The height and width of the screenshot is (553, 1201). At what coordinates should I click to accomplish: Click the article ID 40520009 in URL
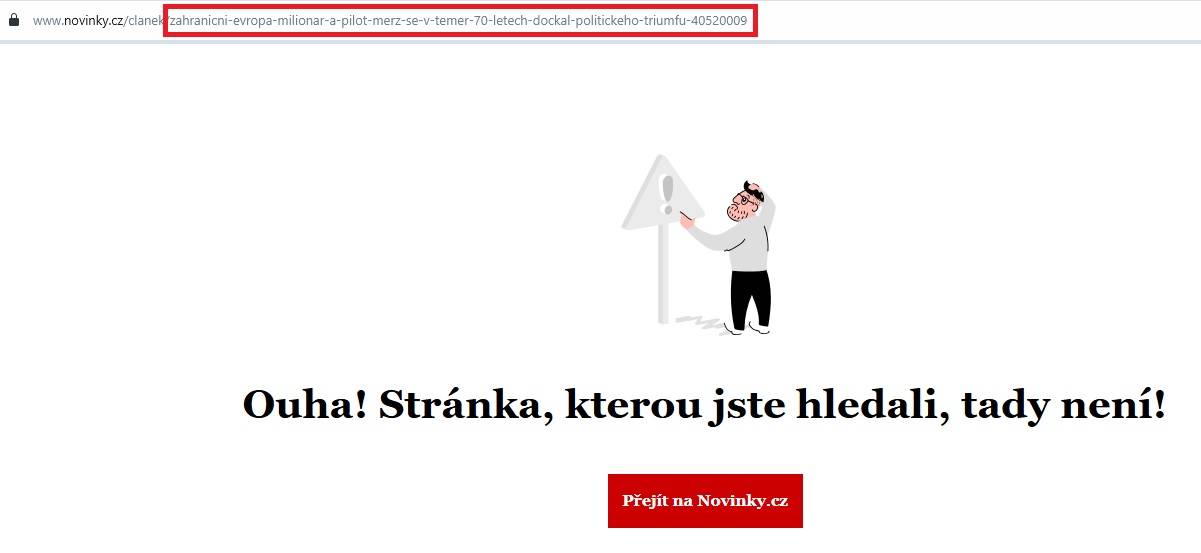pyautogui.click(x=719, y=21)
